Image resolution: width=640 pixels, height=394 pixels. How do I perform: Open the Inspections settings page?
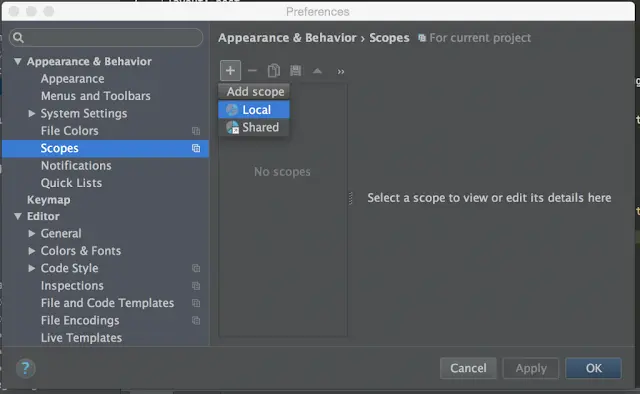click(x=72, y=286)
